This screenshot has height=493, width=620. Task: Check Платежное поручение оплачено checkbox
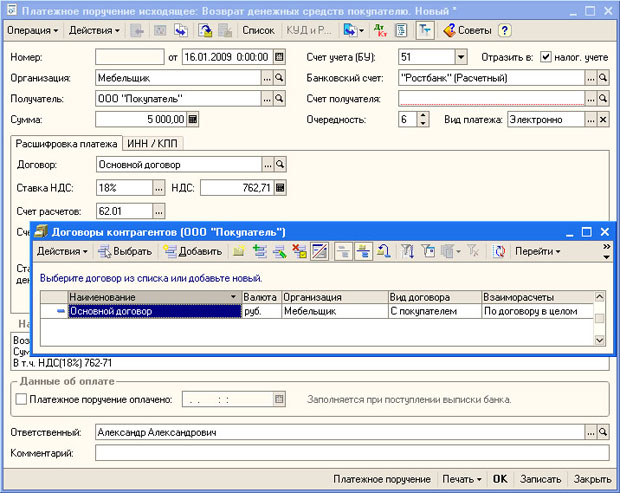(x=21, y=399)
